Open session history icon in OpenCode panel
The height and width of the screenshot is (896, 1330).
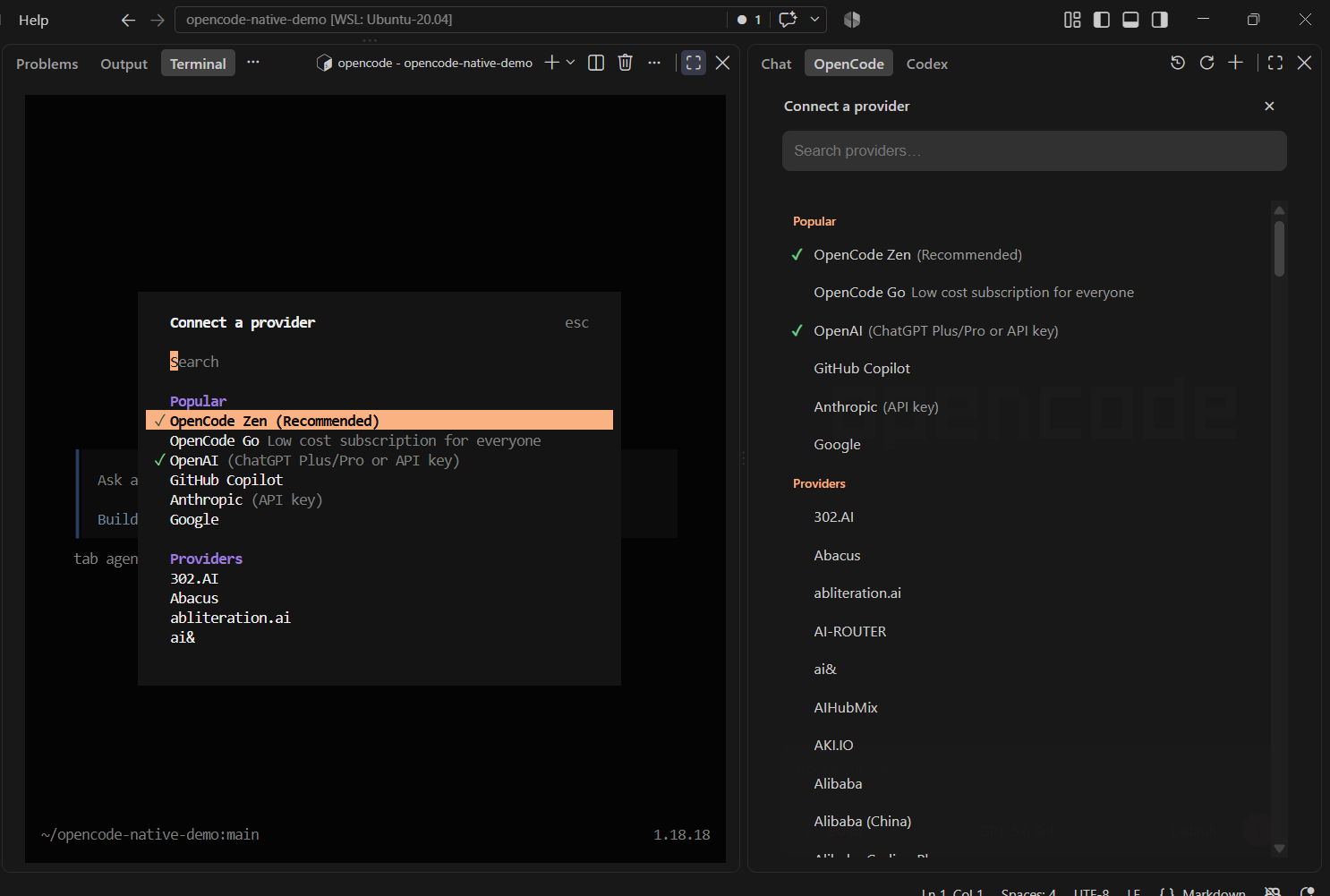(1178, 63)
